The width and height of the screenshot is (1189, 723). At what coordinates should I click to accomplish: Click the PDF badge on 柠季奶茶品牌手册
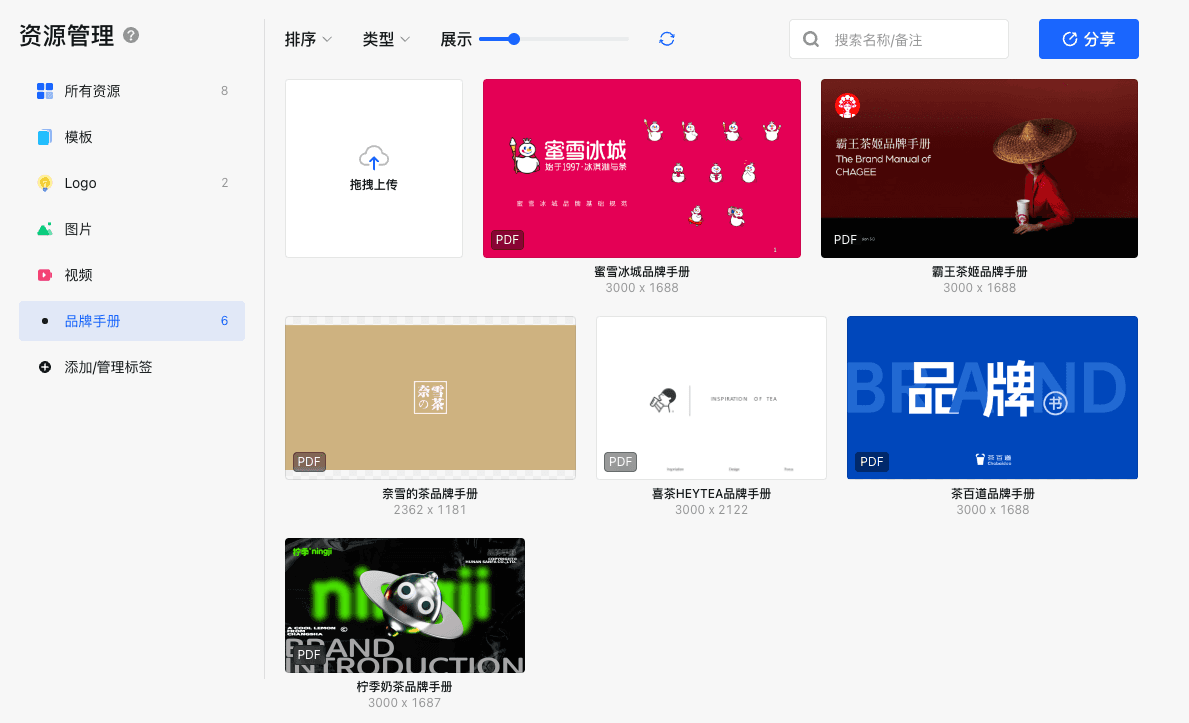click(309, 654)
